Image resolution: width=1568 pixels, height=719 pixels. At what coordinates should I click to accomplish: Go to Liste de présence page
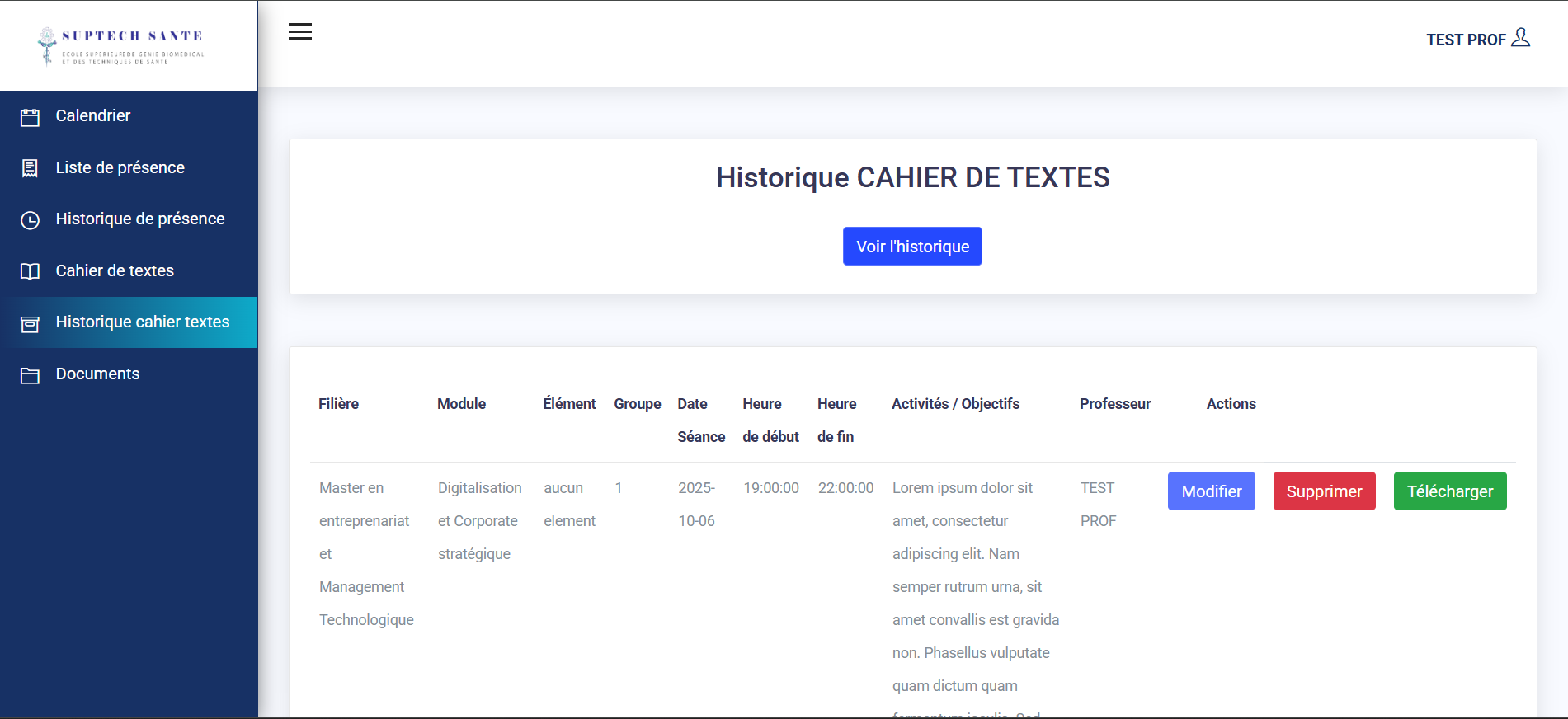(120, 168)
